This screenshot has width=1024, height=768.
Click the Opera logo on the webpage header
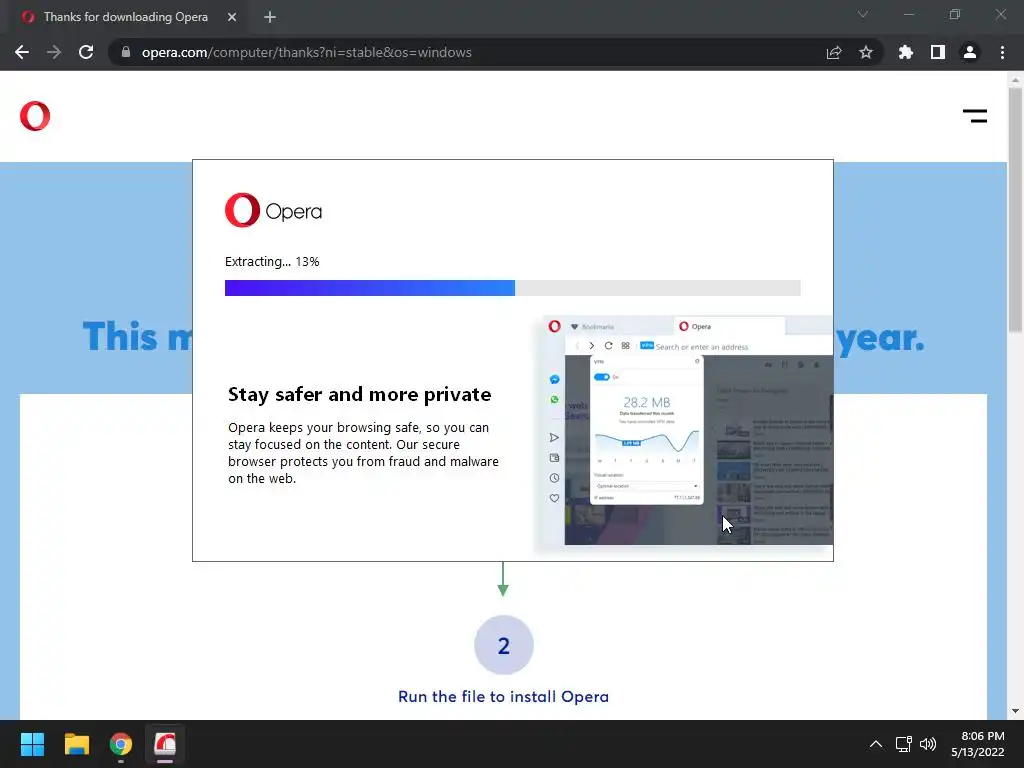click(x=35, y=116)
